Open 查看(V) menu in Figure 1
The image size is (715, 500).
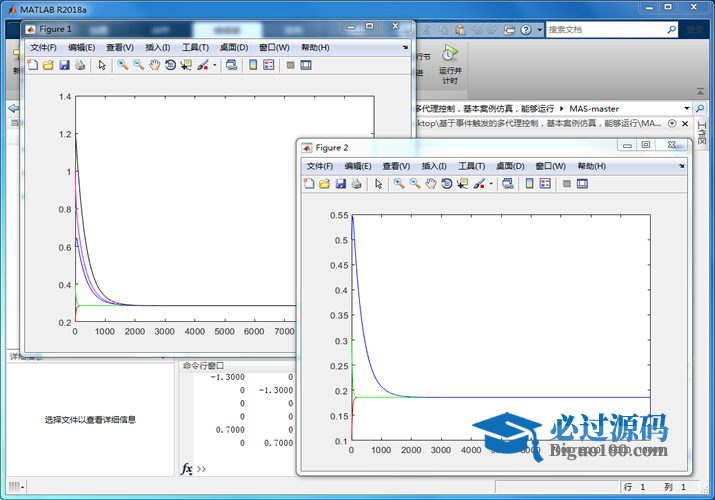[120, 47]
